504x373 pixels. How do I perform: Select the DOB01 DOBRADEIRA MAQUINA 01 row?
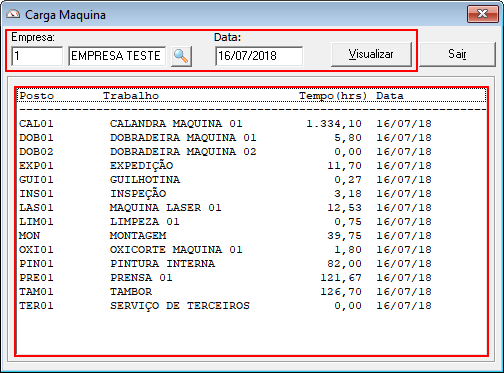[252, 138]
